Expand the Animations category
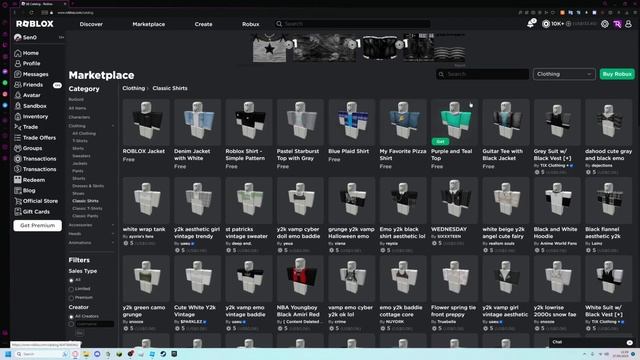This screenshot has height=360, width=640. coord(113,243)
